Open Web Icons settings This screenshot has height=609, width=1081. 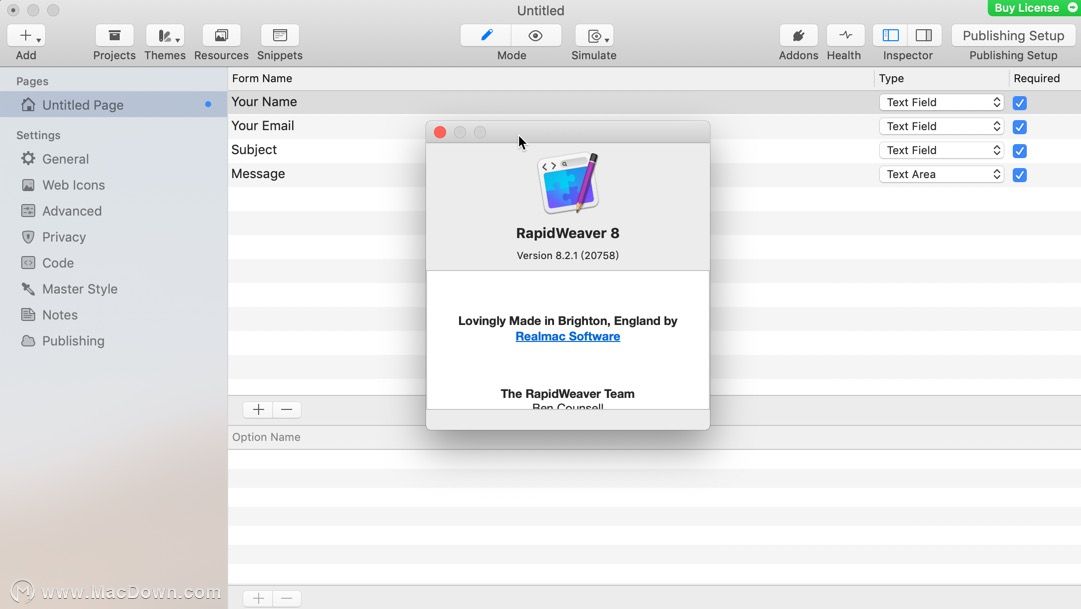pyautogui.click(x=73, y=185)
